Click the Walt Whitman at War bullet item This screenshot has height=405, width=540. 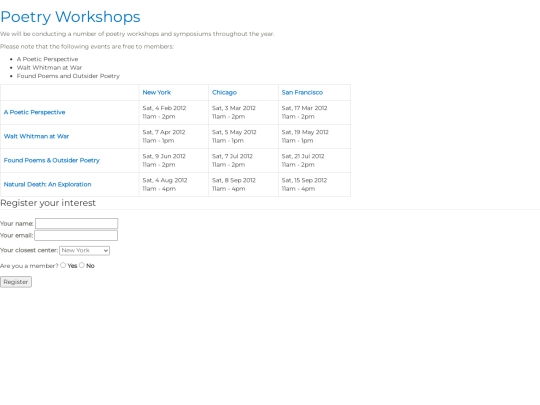click(x=49, y=68)
